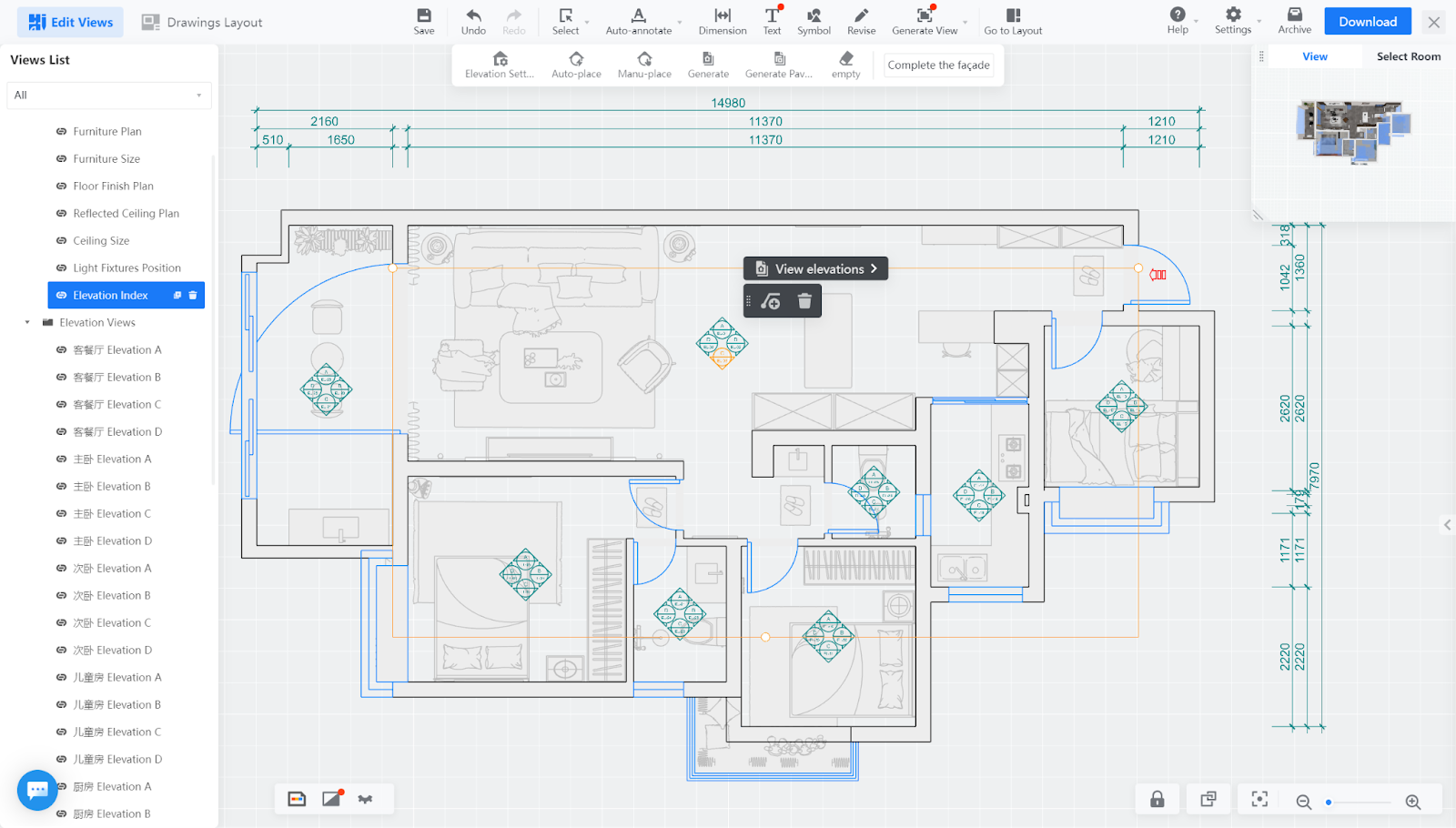Click the Auto-annotate tool icon
This screenshot has width=1456, height=828.
(638, 15)
